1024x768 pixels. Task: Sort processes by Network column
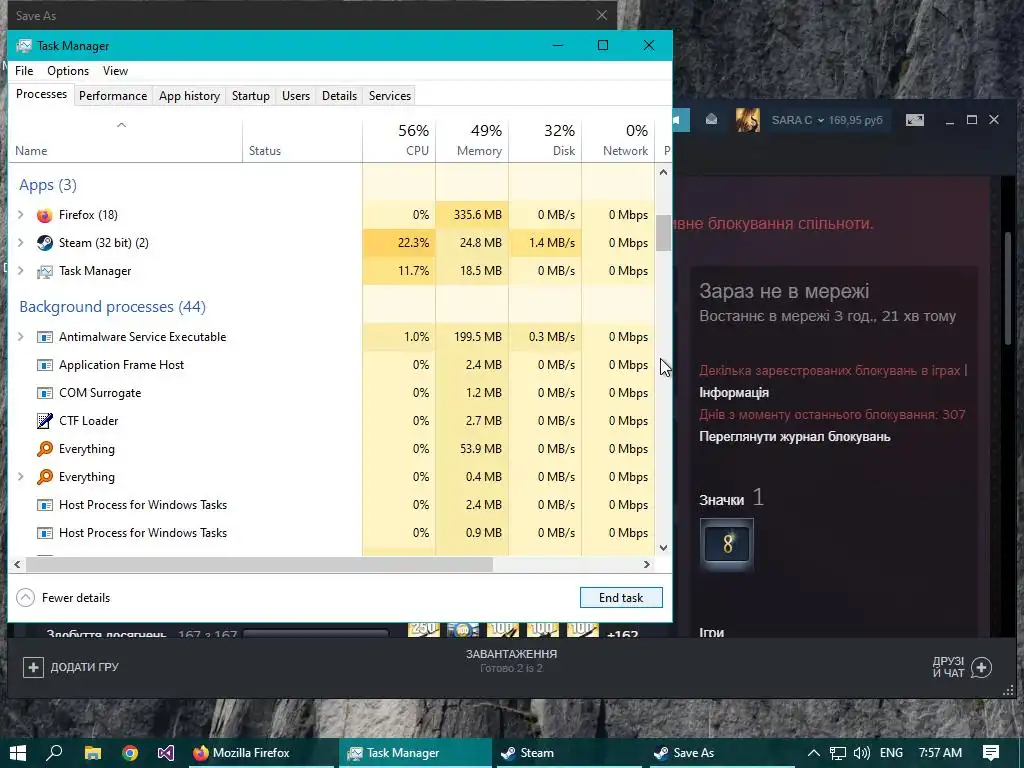coord(618,140)
